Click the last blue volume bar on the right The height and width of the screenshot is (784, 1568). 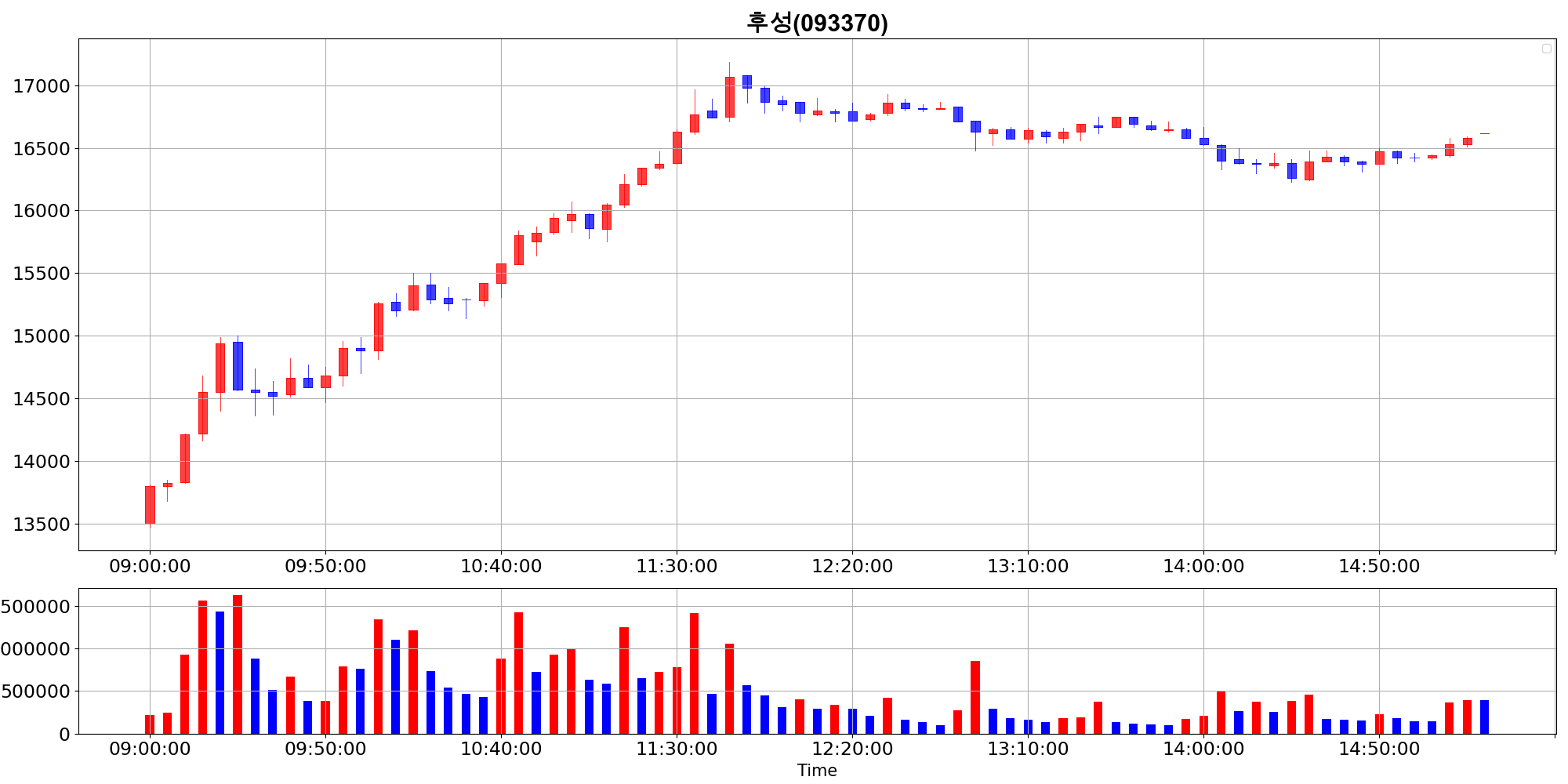click(1484, 717)
